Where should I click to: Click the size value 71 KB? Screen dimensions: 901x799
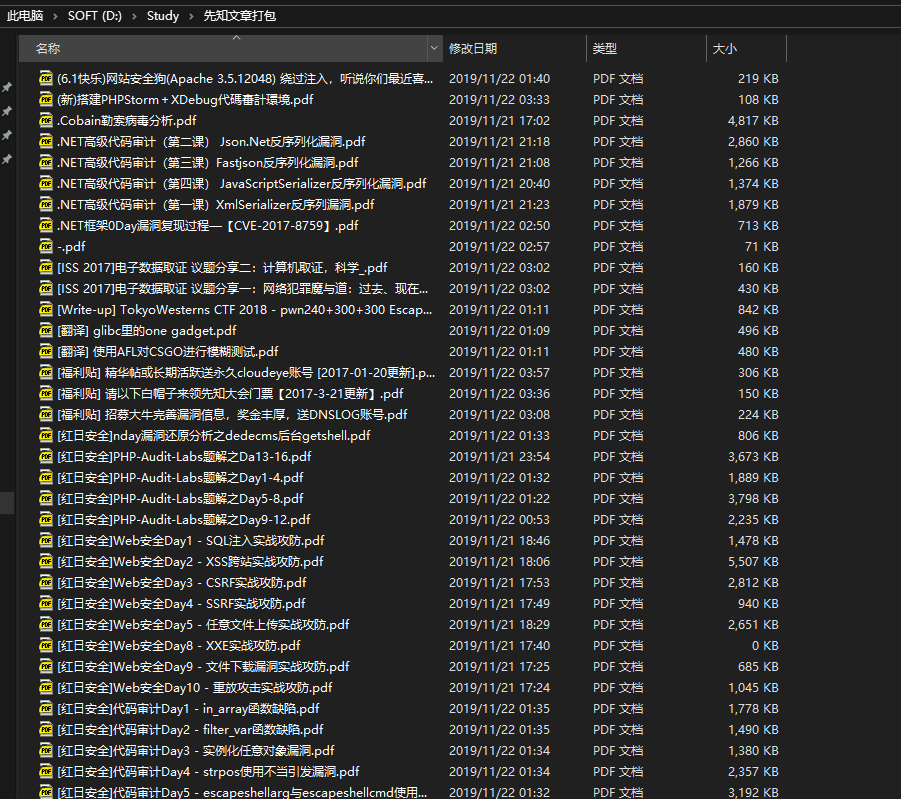(x=762, y=246)
